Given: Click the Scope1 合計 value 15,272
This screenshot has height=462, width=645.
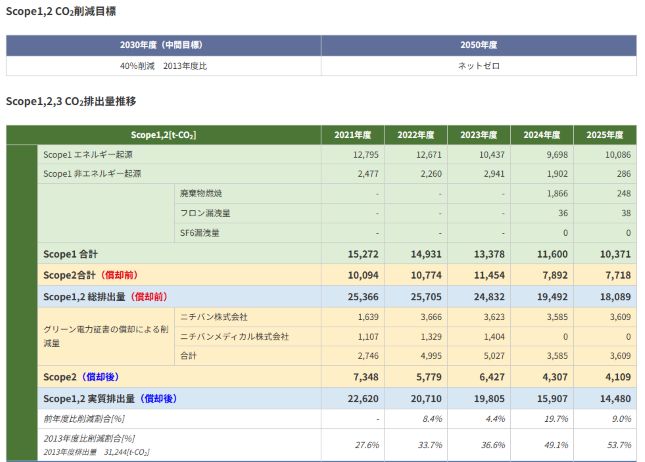Looking at the screenshot, I should (363, 254).
